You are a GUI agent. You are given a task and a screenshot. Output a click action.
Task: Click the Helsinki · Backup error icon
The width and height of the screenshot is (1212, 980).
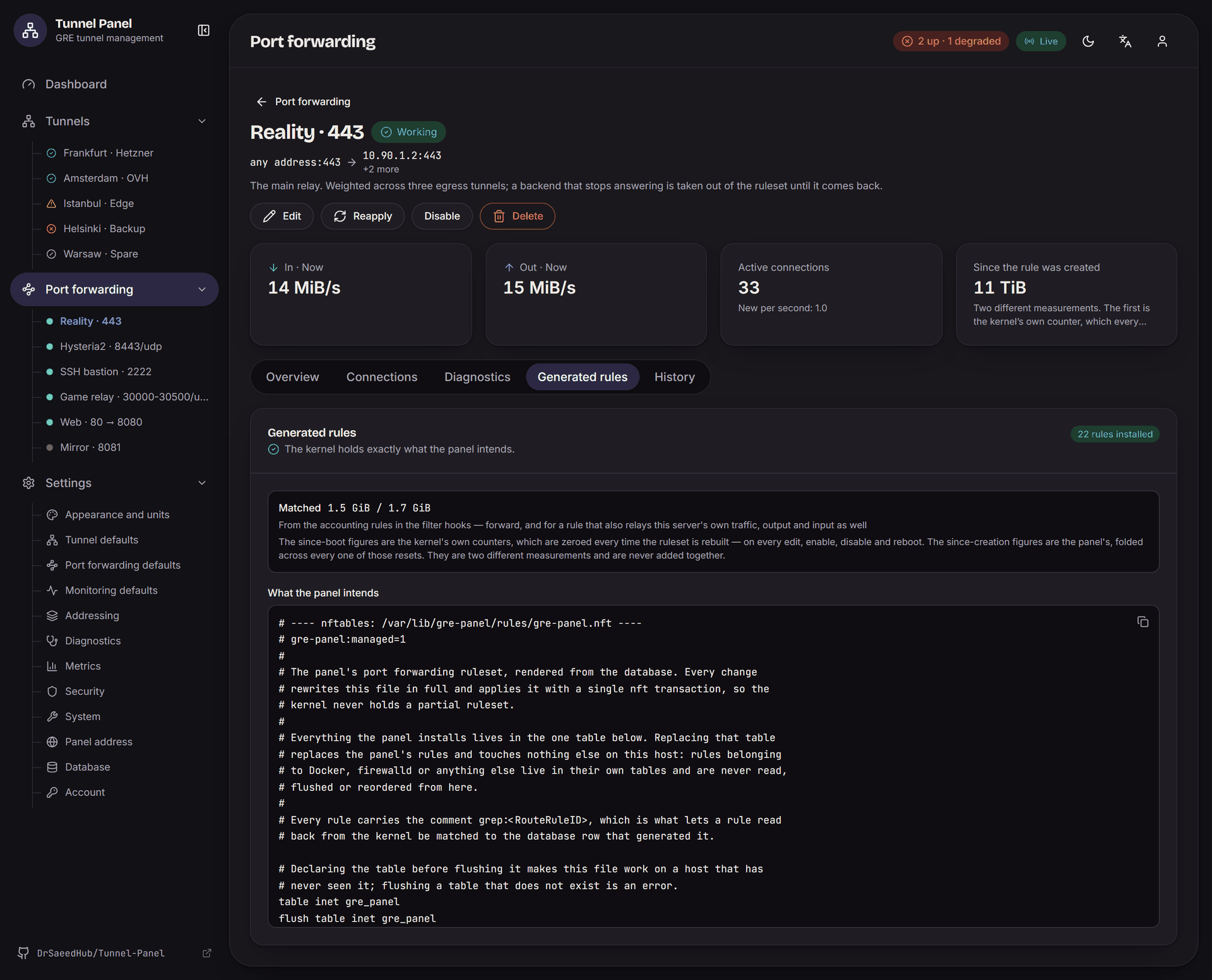coord(51,228)
